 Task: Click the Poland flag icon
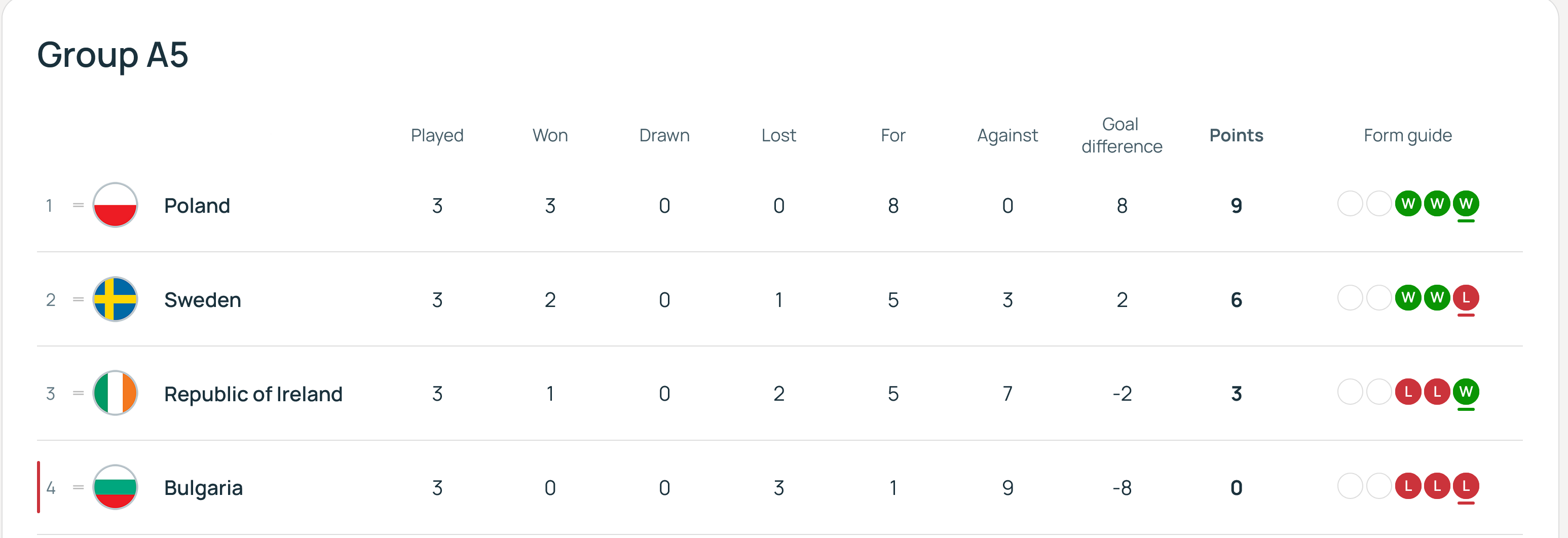pos(115,205)
